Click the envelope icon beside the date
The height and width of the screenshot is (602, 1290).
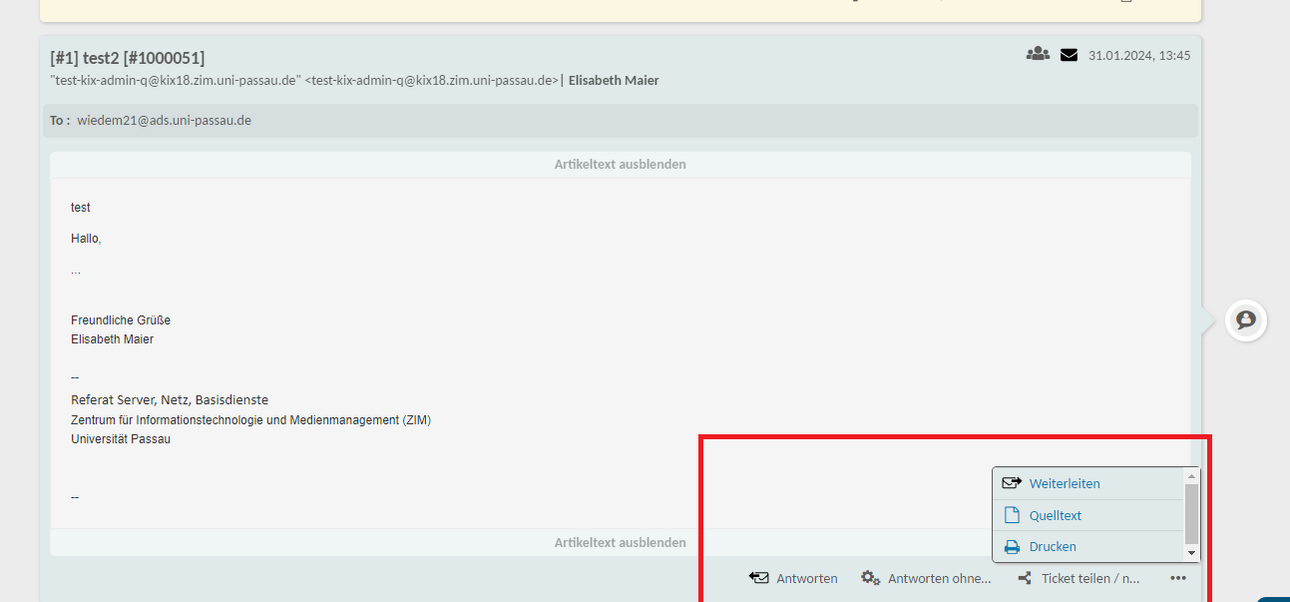1069,55
